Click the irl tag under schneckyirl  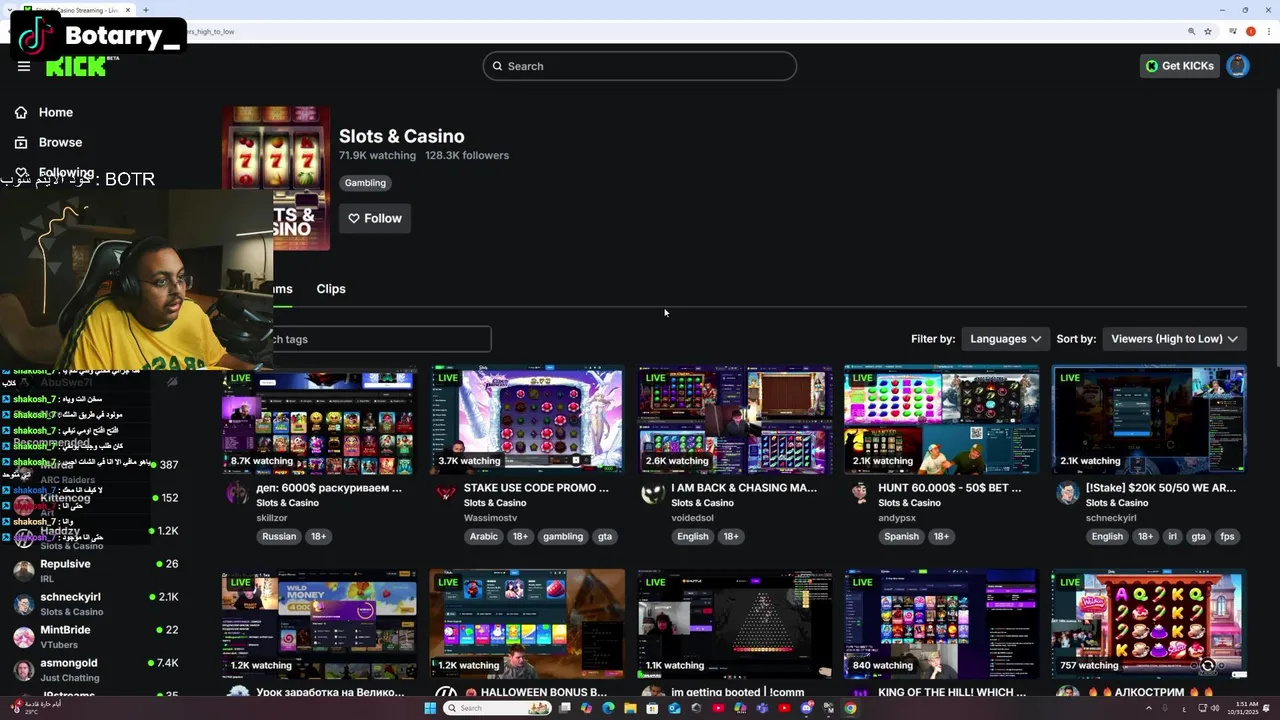pos(1173,536)
